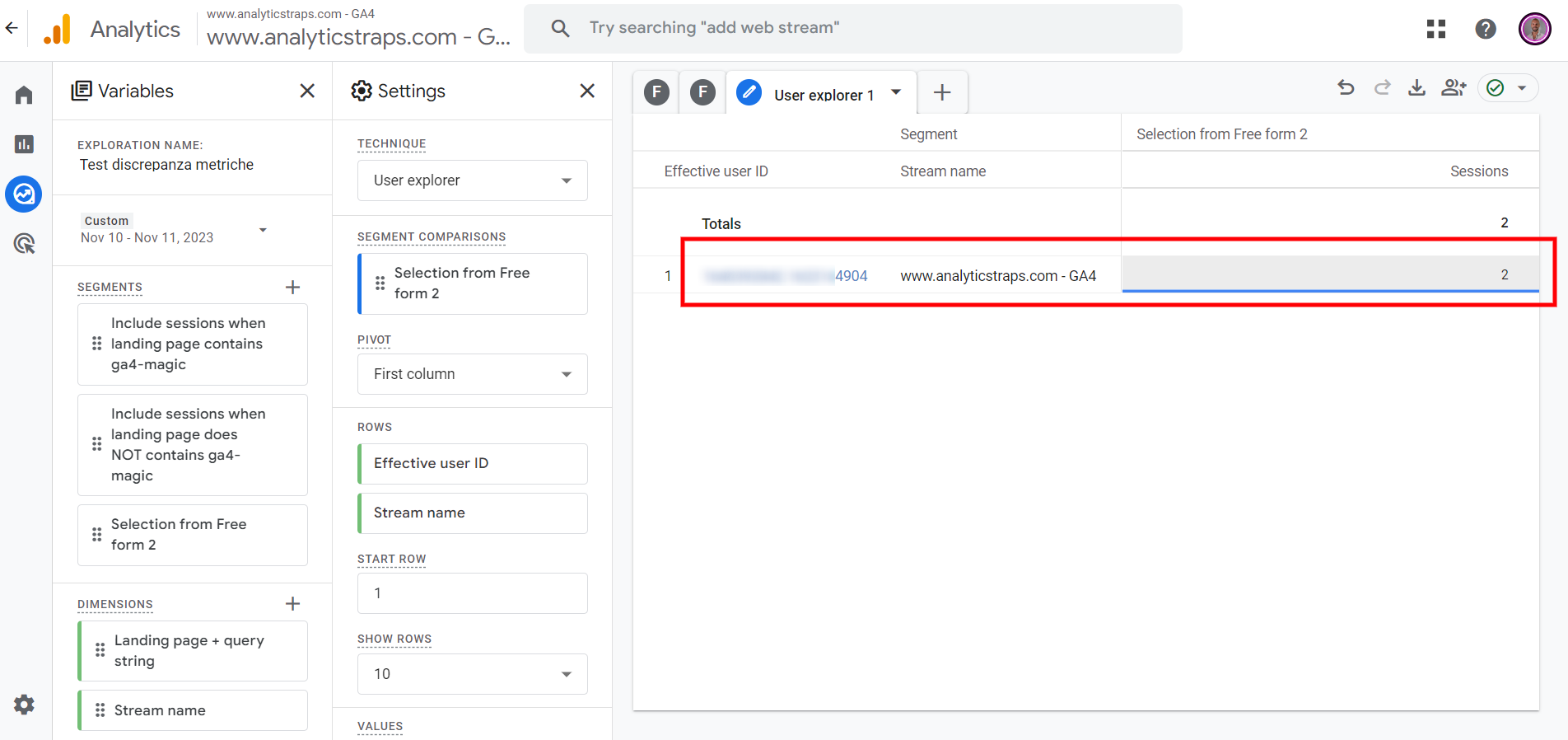The width and height of the screenshot is (1568, 740).
Task: Click the undo arrow in exploration toolbar
Action: click(1346, 88)
